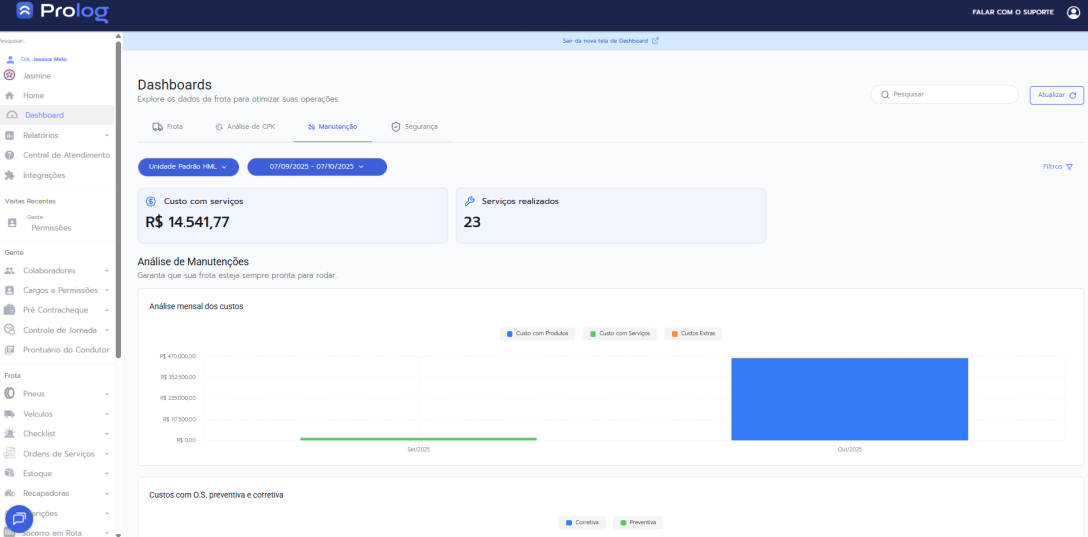1088x537 pixels.
Task: Click Falar com o Suporte link
Action: pos(1012,12)
